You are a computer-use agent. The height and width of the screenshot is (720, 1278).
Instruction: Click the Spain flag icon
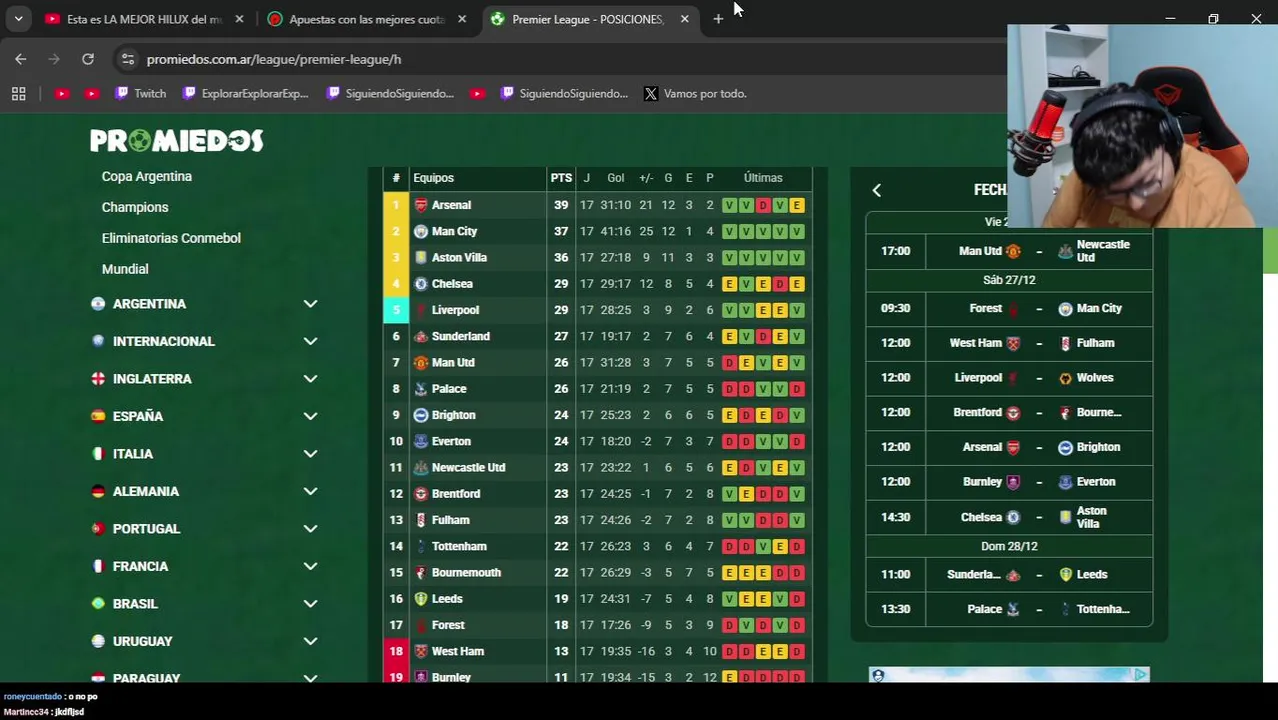pos(98,416)
